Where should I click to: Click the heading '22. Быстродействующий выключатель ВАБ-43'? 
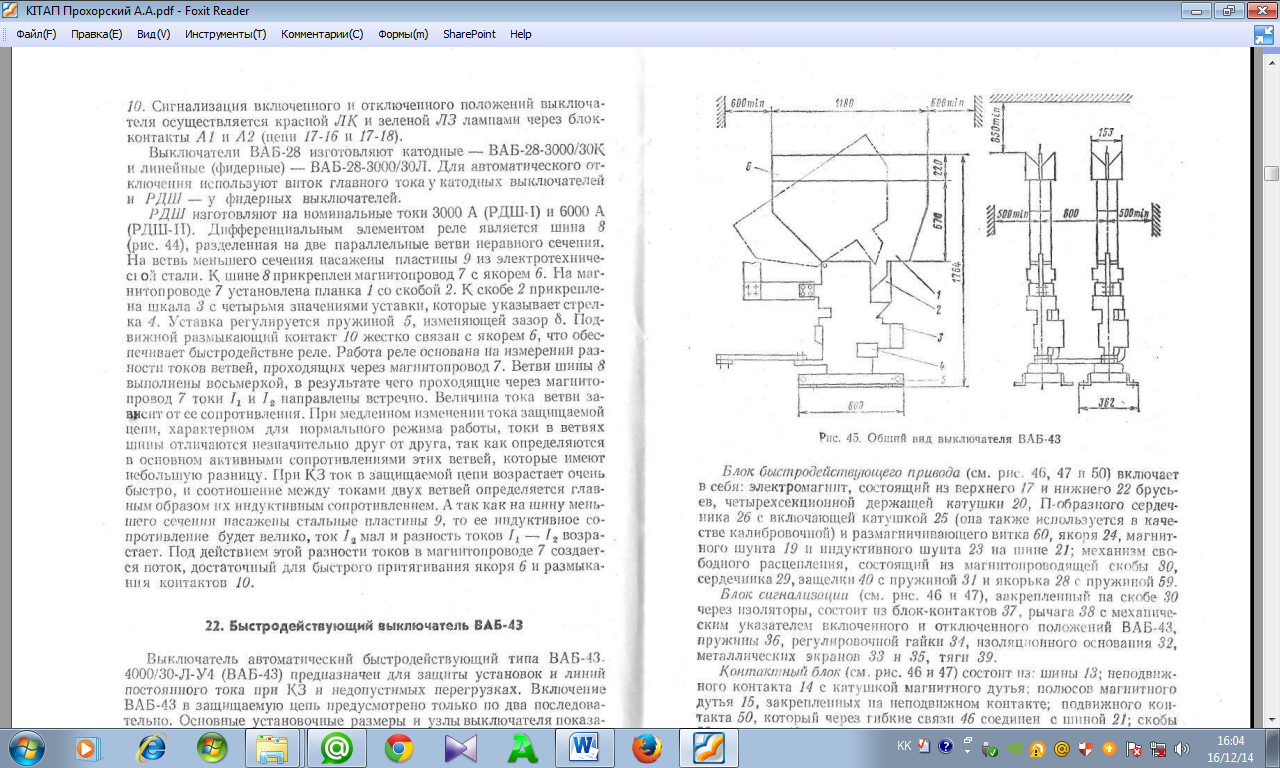coord(364,626)
